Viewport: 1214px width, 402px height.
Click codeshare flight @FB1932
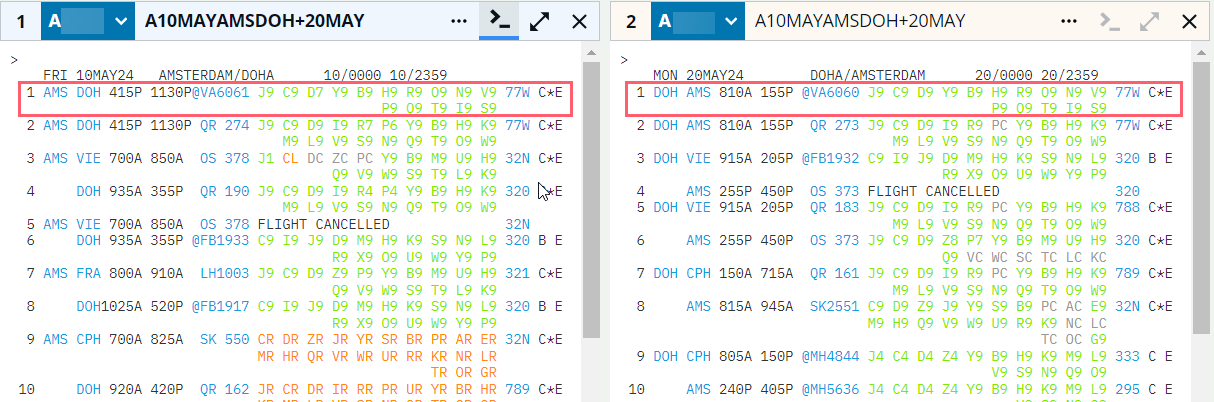pyautogui.click(x=830, y=158)
